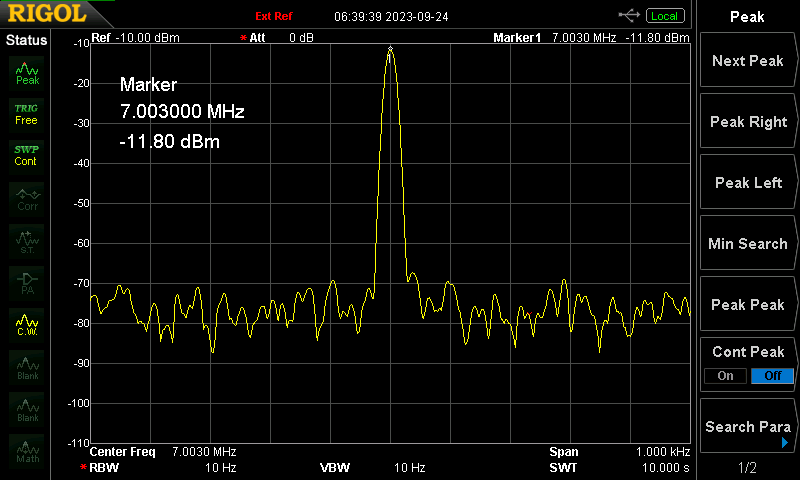Click the 1/2 menu page indicator
This screenshot has height=480, width=800.
(747, 467)
